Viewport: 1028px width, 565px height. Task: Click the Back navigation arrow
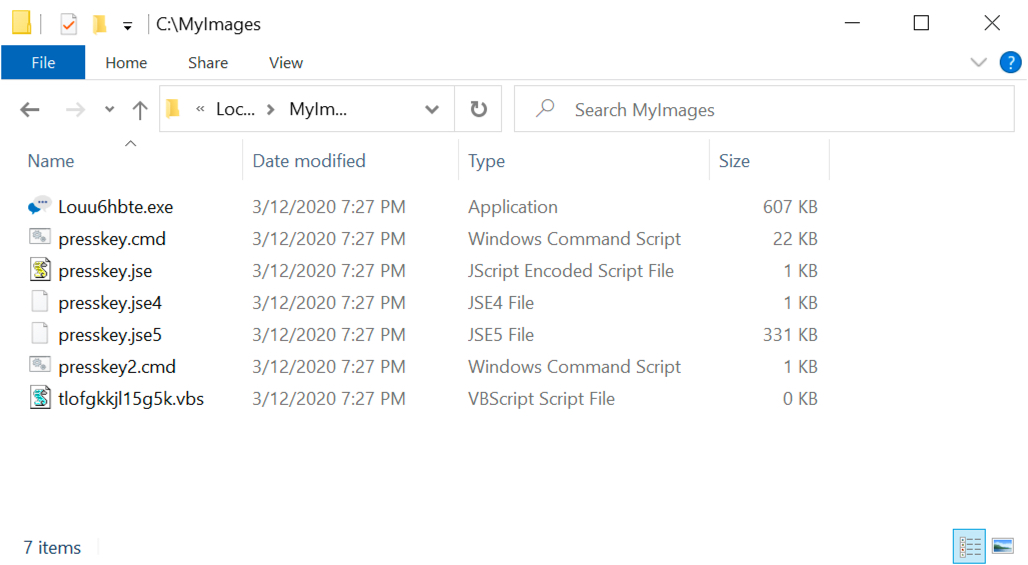[30, 109]
